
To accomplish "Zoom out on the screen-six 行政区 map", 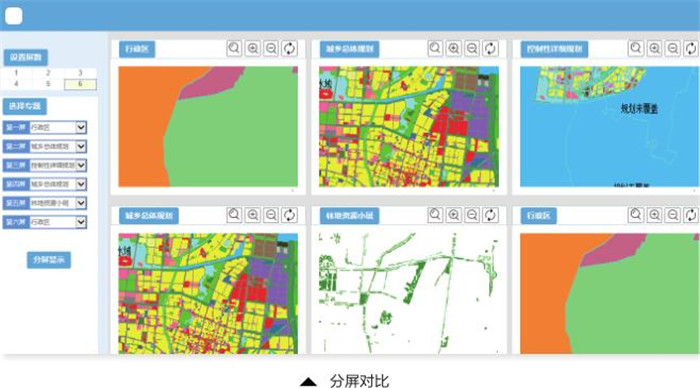I will (673, 215).
